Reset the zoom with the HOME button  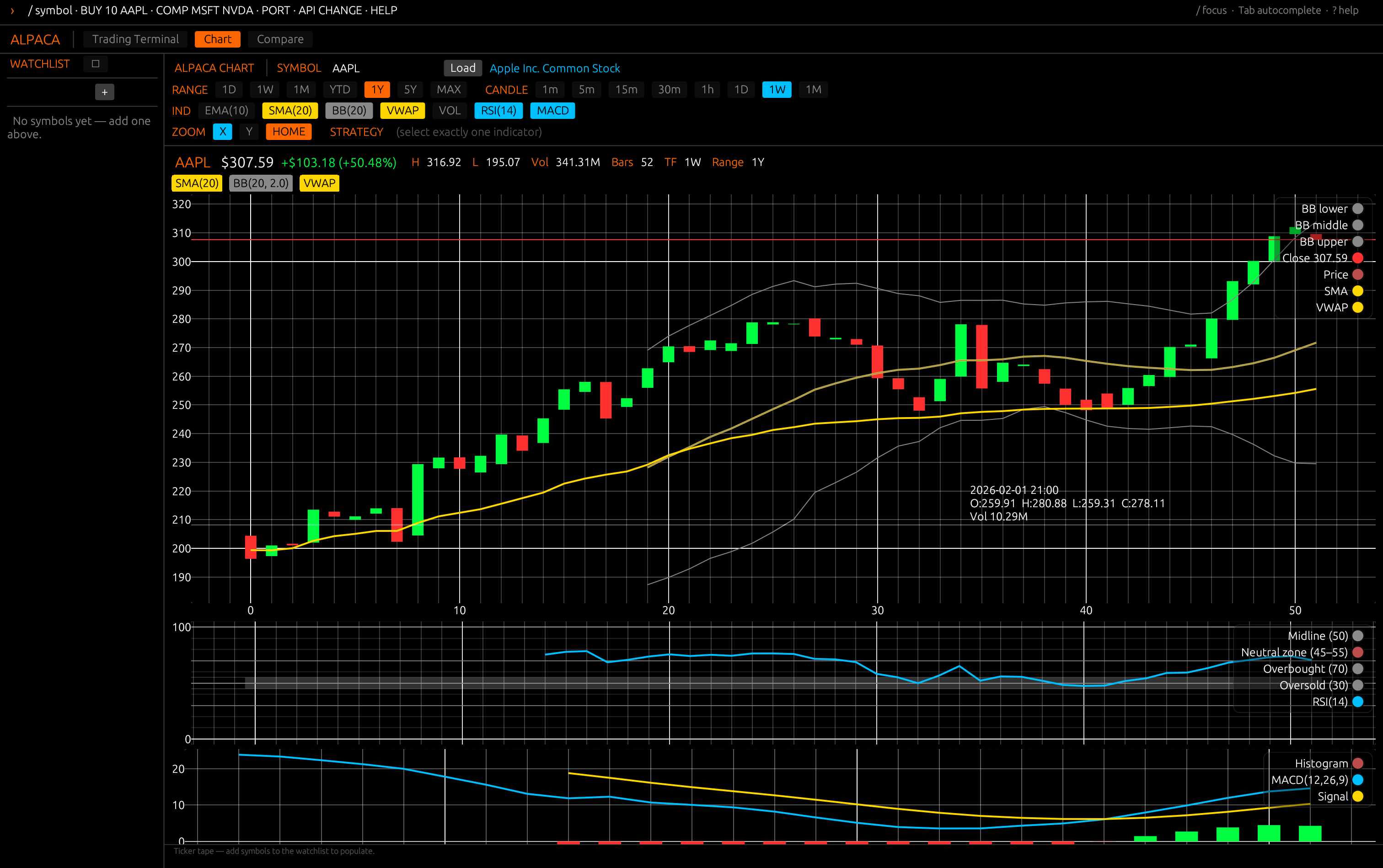[289, 131]
